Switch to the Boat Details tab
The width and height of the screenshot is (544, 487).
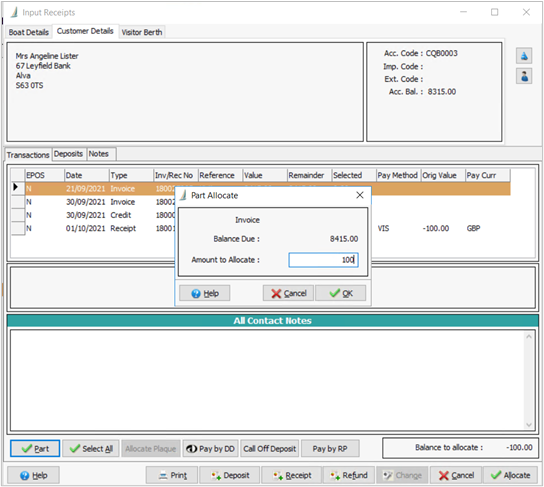pos(28,32)
